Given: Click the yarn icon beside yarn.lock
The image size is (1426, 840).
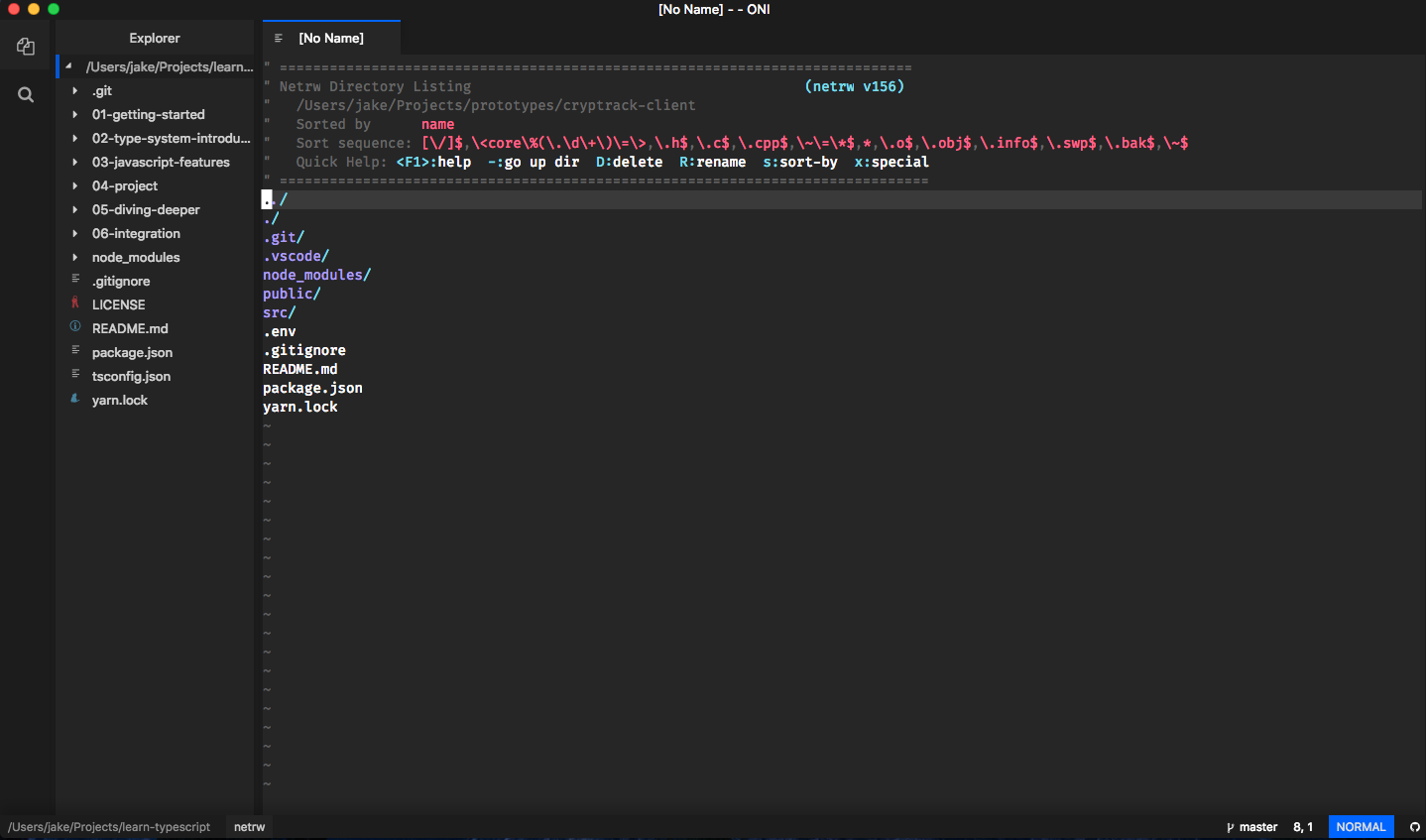Looking at the screenshot, I should (x=75, y=399).
